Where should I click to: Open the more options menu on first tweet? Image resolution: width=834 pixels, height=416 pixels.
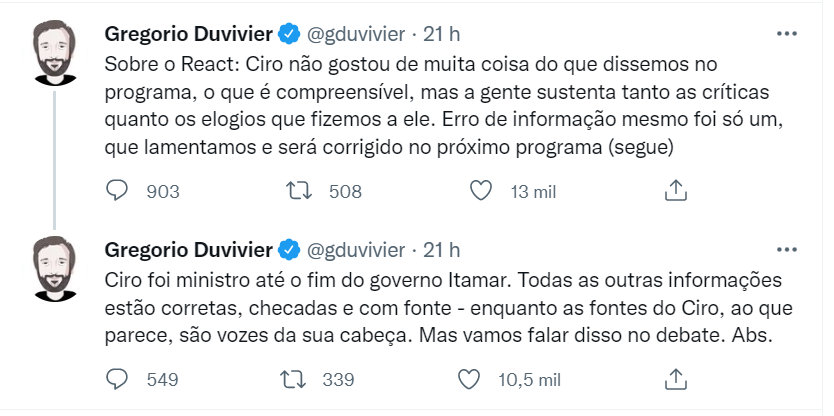coord(788,34)
